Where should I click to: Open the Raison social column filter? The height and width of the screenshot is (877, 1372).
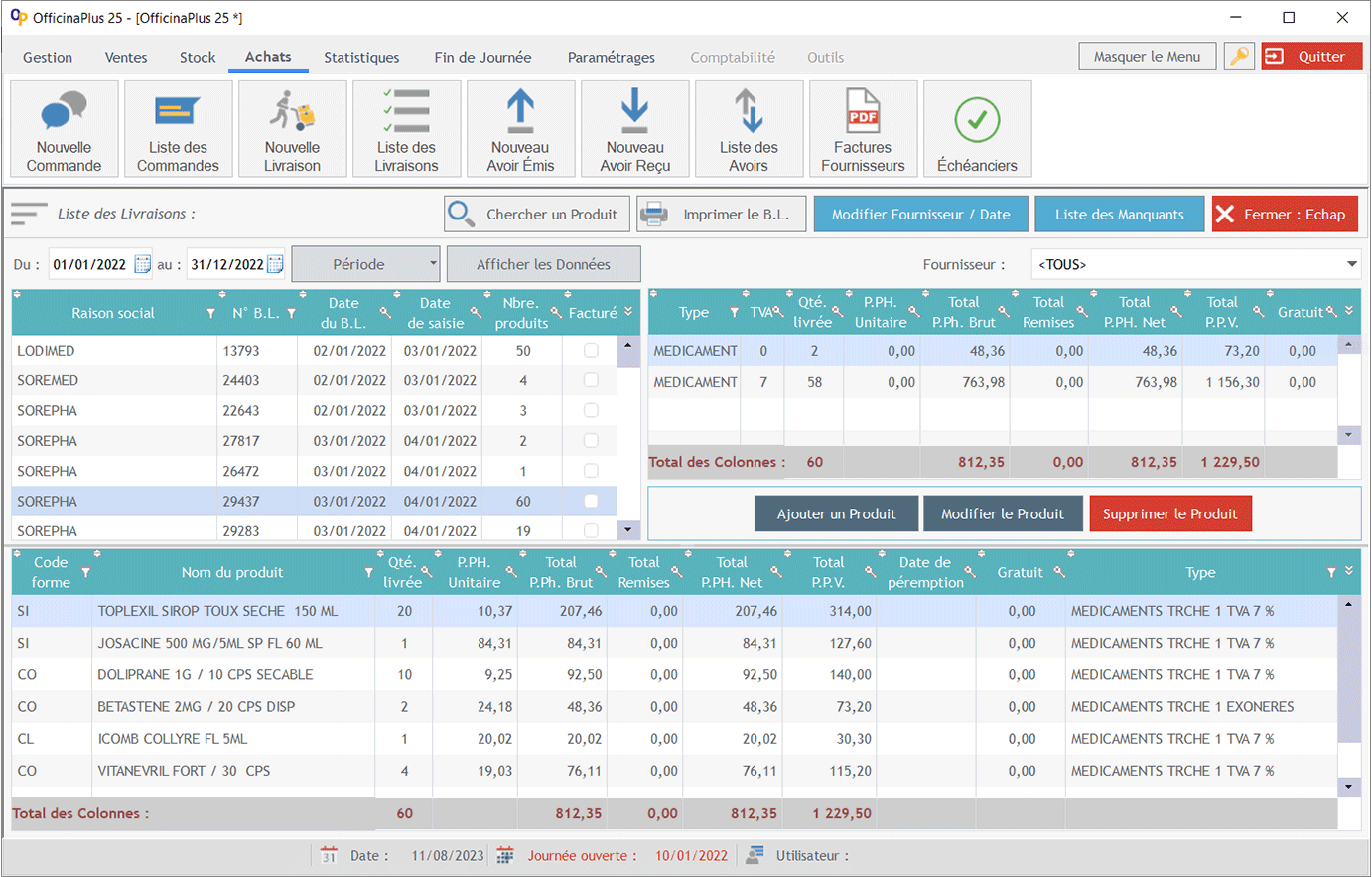(210, 313)
